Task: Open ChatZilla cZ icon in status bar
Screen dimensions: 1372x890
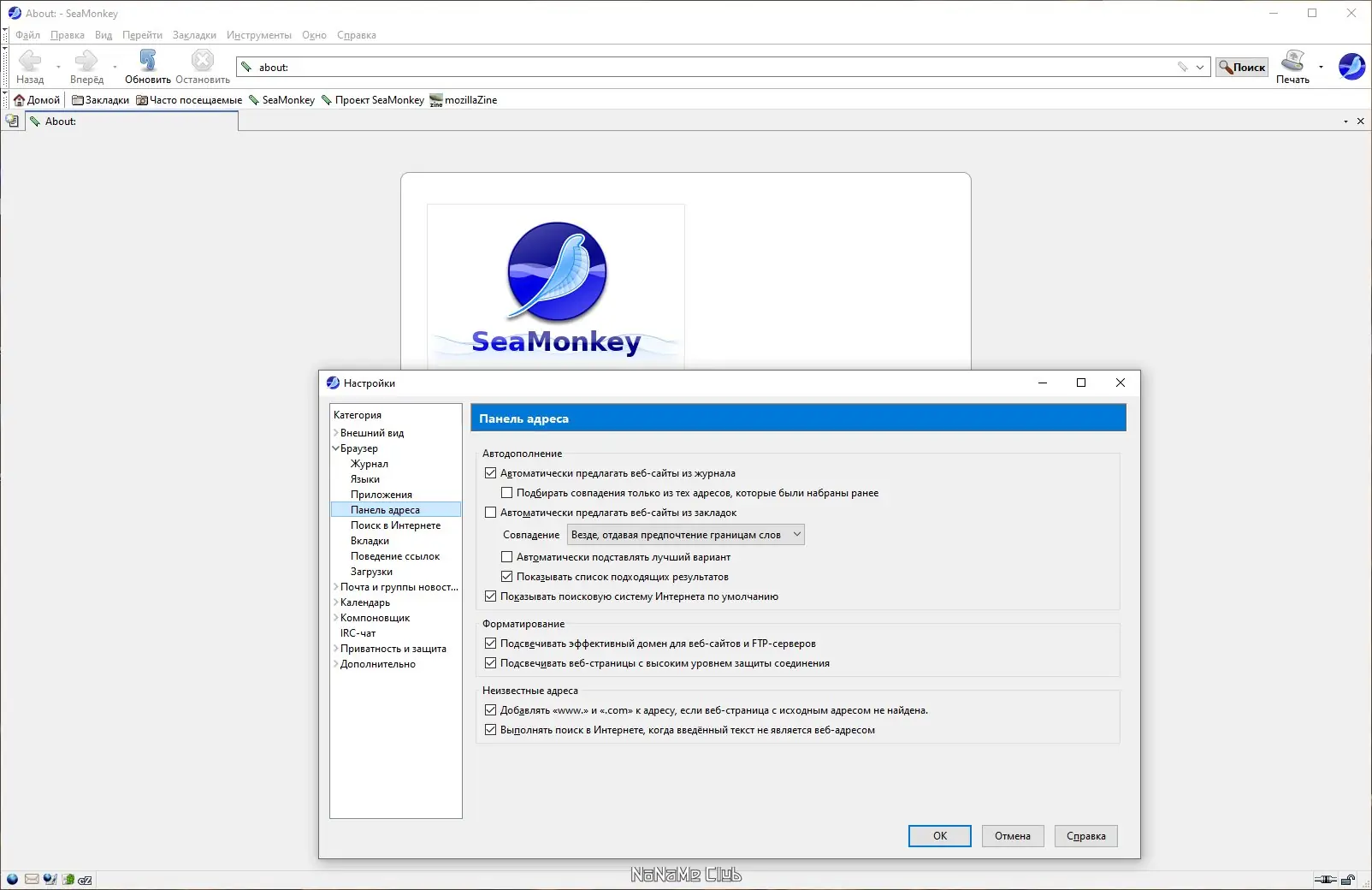Action: (x=85, y=879)
